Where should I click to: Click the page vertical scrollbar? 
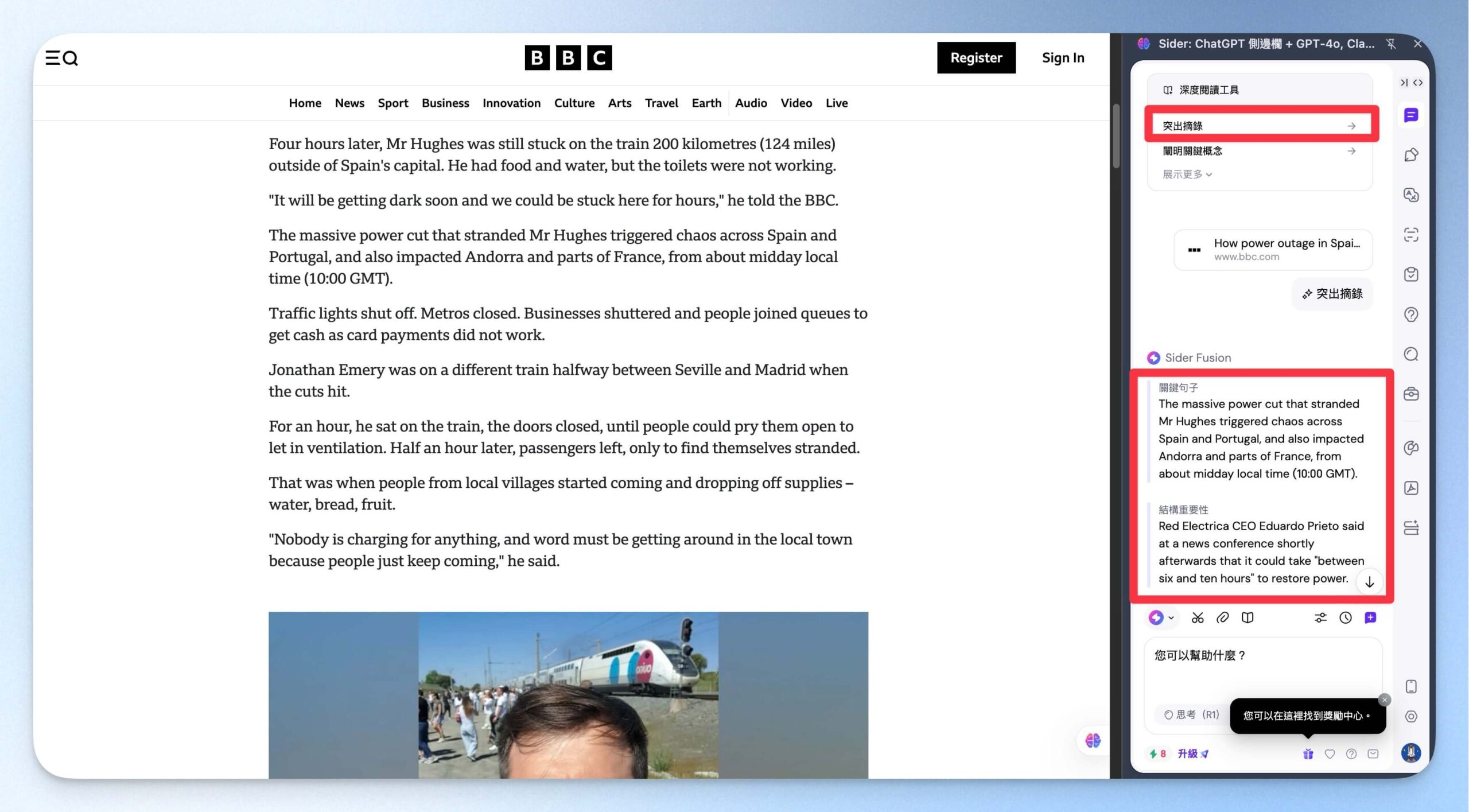(x=1116, y=136)
